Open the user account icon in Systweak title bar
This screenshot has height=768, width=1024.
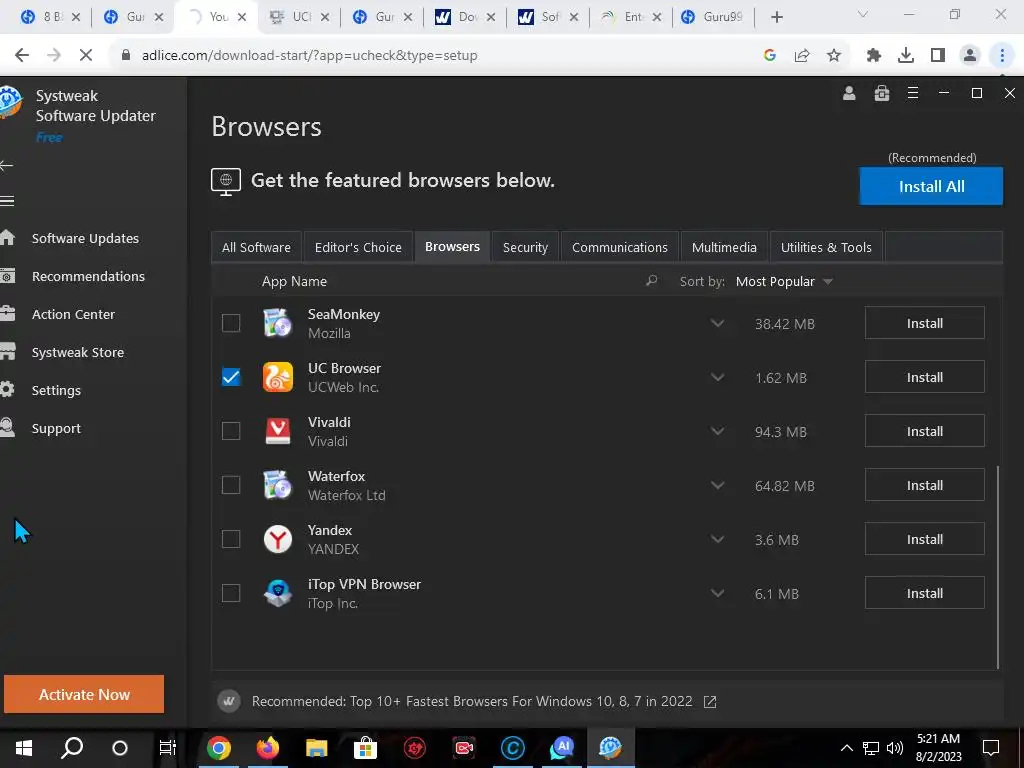849,93
